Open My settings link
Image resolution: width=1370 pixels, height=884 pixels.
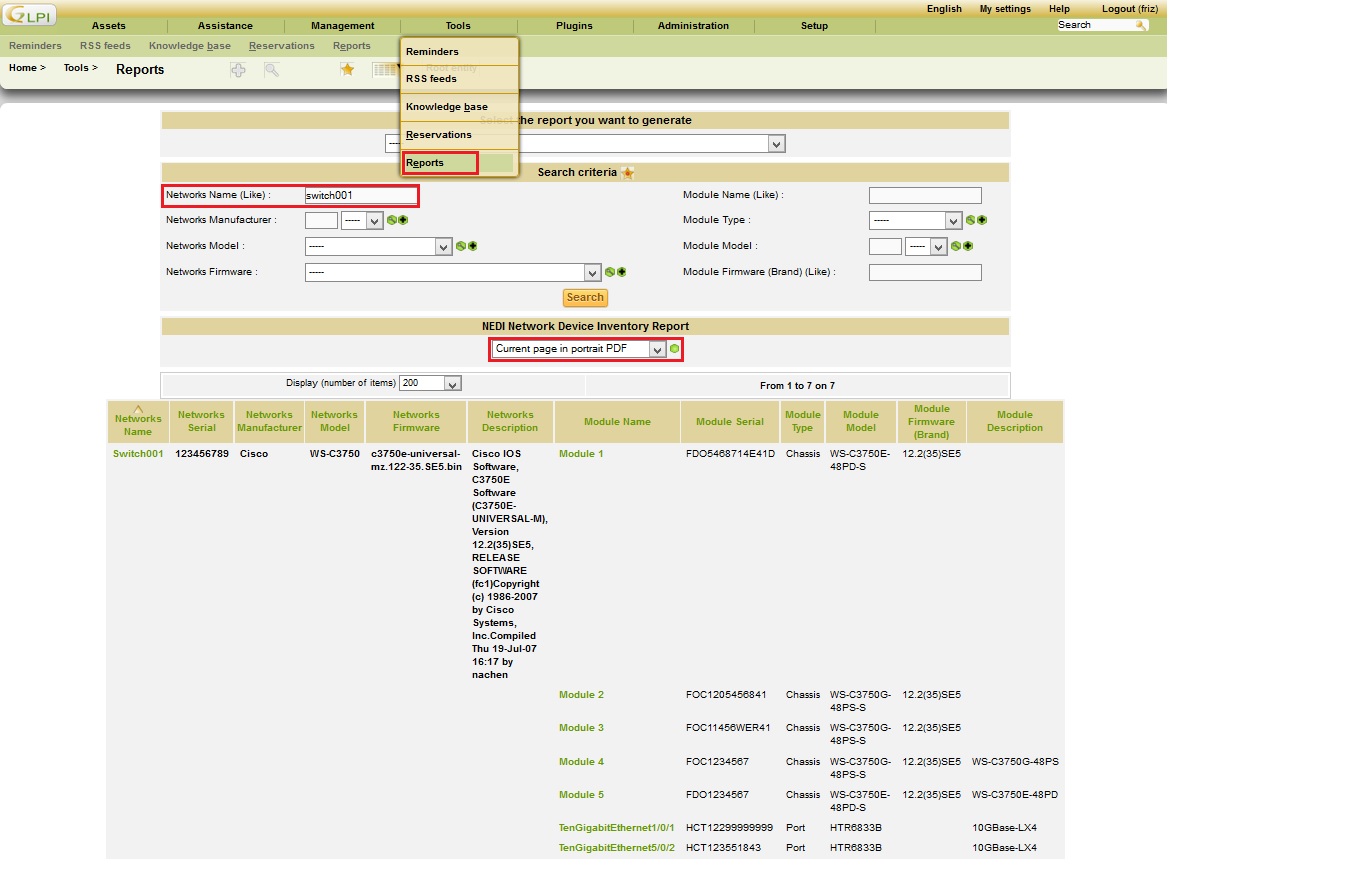[x=1005, y=9]
